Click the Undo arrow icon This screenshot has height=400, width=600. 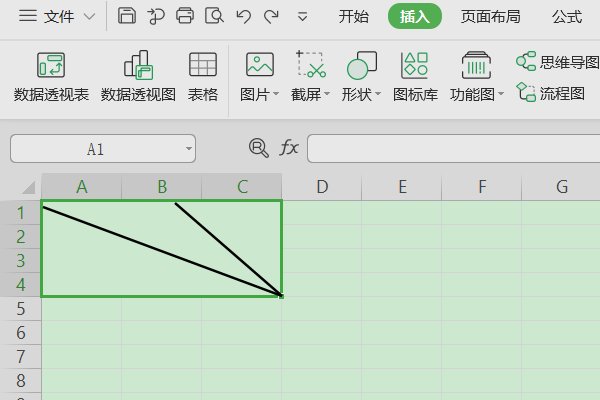point(243,16)
